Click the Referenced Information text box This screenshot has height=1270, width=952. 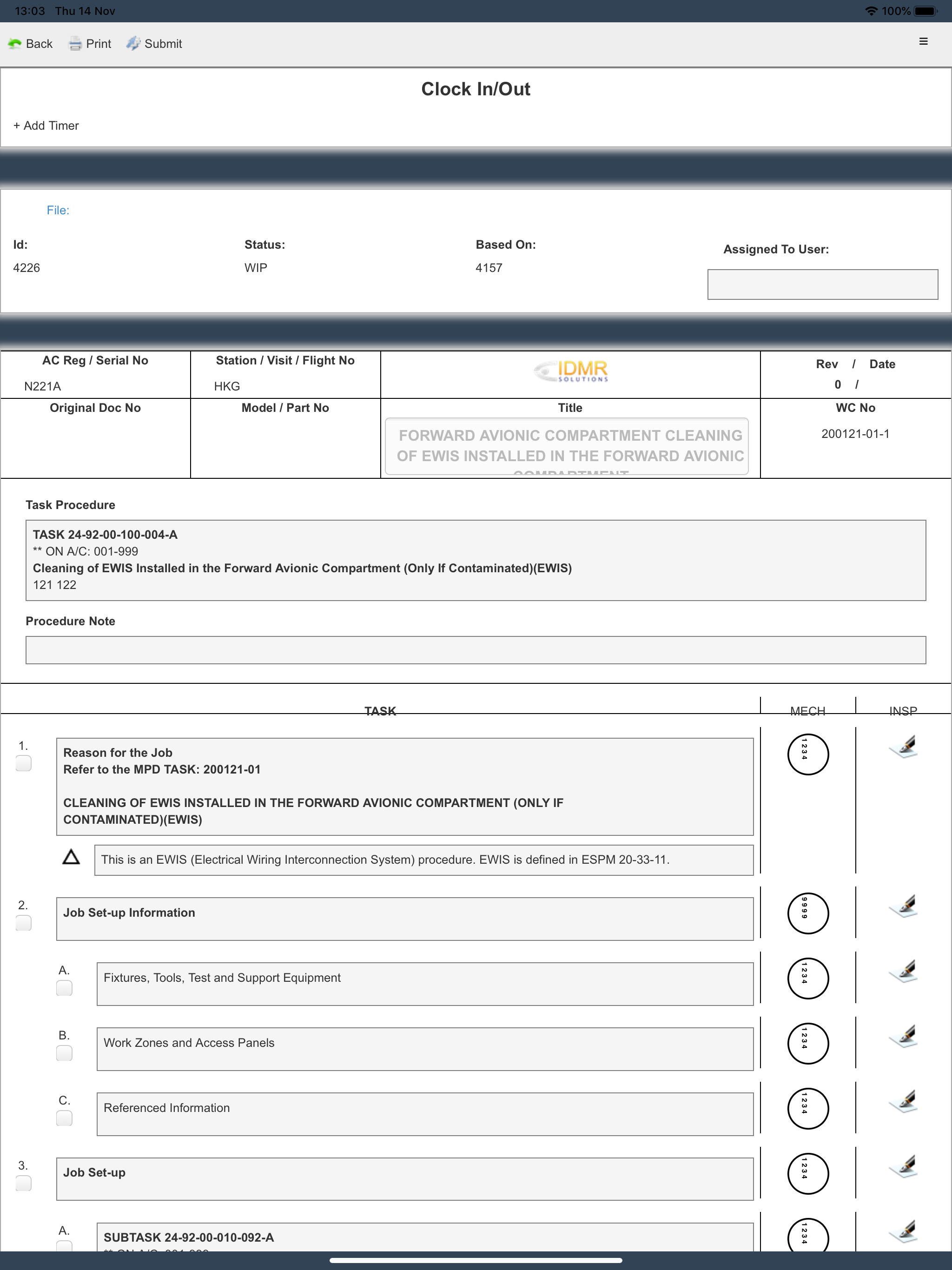(x=425, y=1114)
